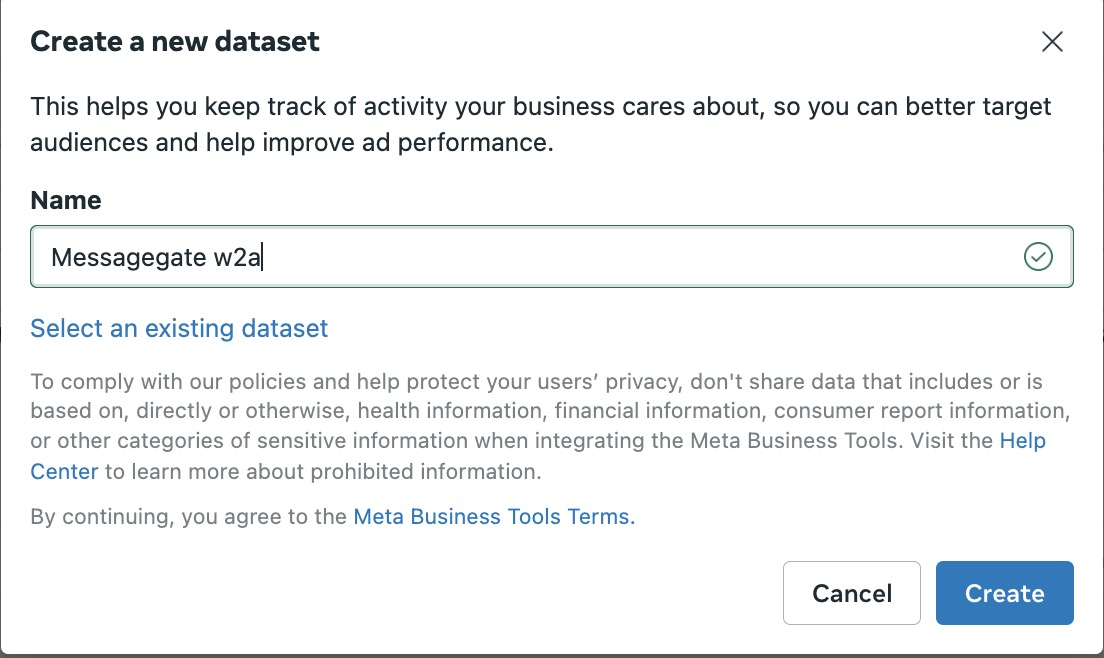Open the "Select an existing dataset" link
Viewport: 1104px width, 658px height.
[x=179, y=328]
